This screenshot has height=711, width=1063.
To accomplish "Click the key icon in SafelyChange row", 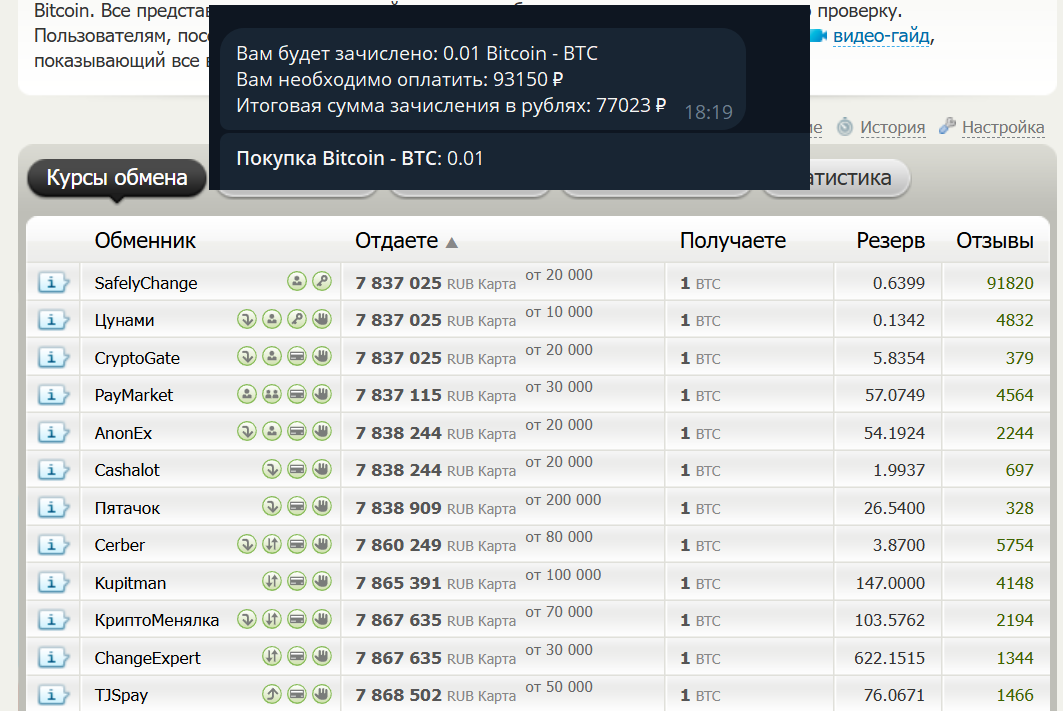I will pyautogui.click(x=321, y=282).
